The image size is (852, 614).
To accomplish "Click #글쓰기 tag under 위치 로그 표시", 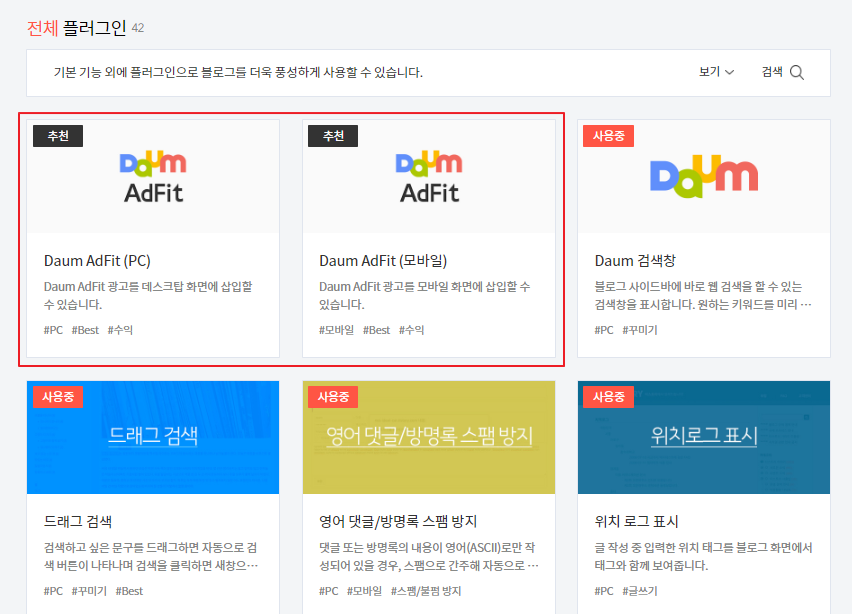I will (x=640, y=591).
